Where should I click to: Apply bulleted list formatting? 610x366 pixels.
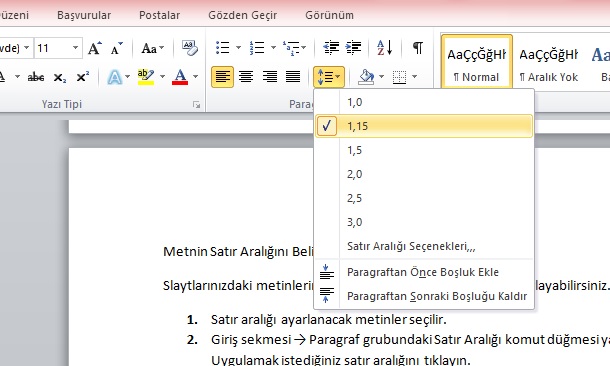223,48
